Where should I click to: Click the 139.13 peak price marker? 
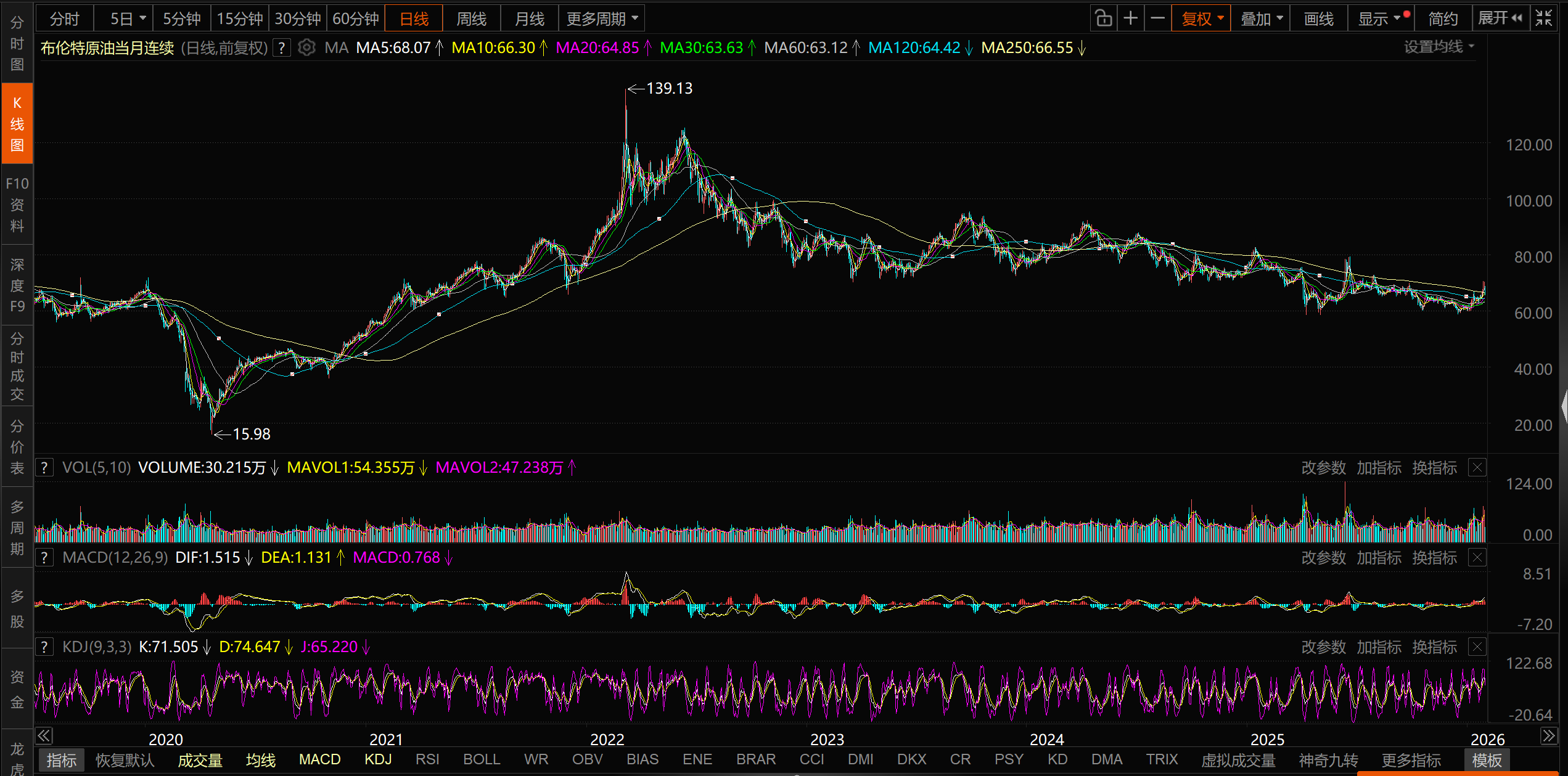[x=669, y=89]
